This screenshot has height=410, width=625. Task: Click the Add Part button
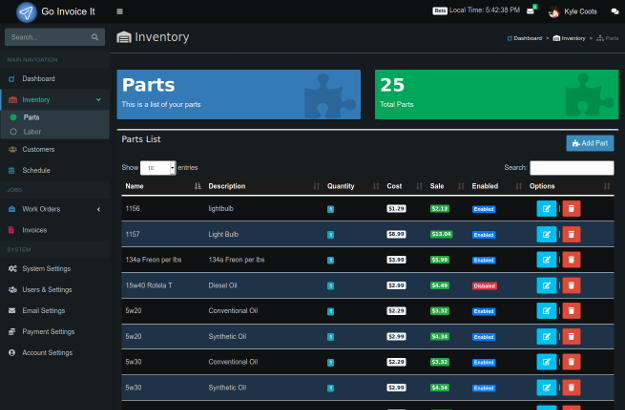coord(589,143)
